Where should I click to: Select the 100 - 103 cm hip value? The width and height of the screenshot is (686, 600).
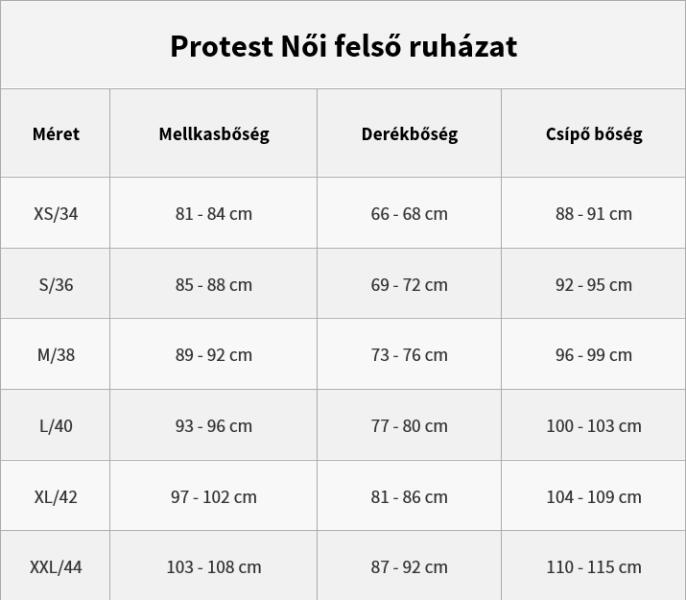click(x=594, y=426)
